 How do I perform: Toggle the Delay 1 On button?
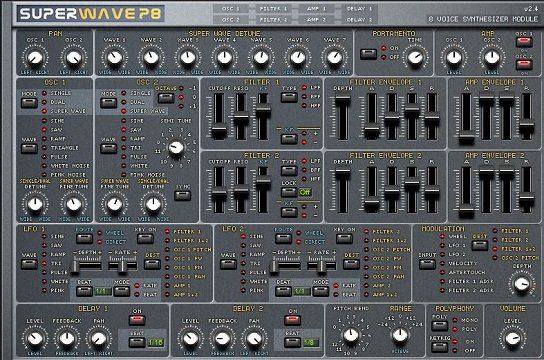point(137,320)
